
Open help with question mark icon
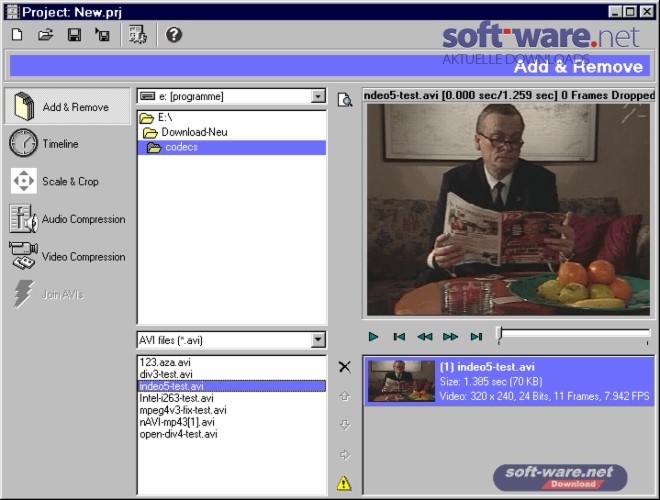[173, 35]
